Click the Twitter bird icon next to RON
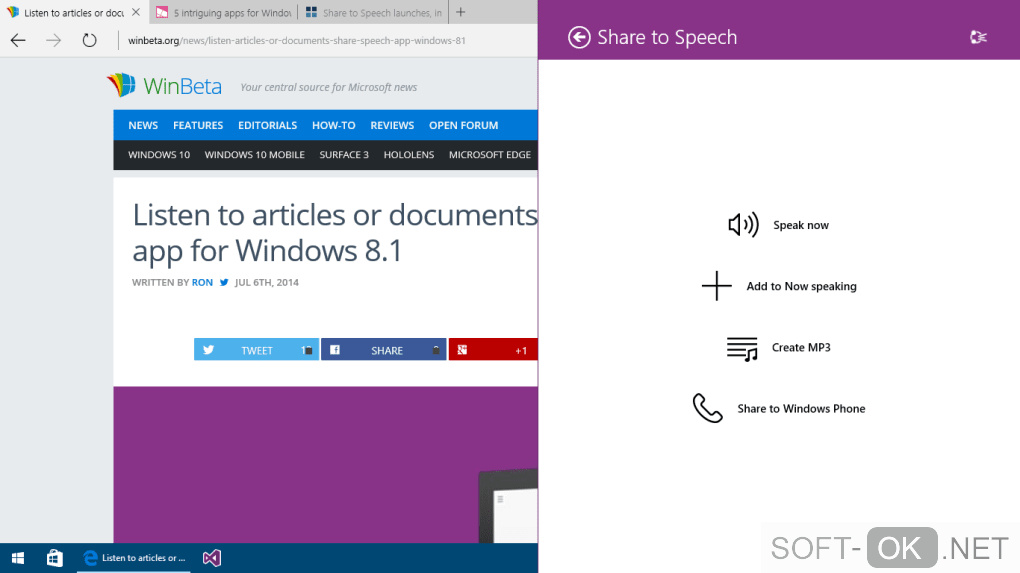 (224, 282)
